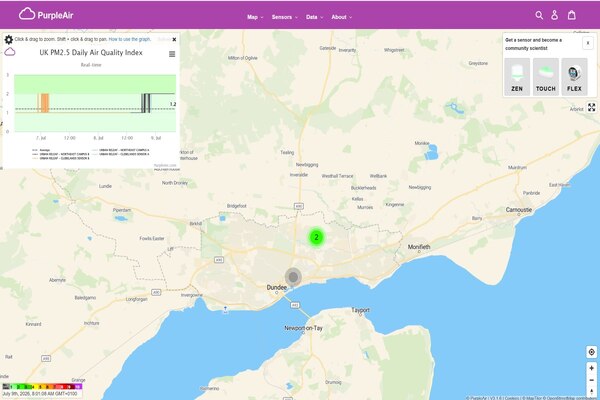
Task: Click the UK PM2.5 Daily Air Quality Index title
Action: click(91, 52)
